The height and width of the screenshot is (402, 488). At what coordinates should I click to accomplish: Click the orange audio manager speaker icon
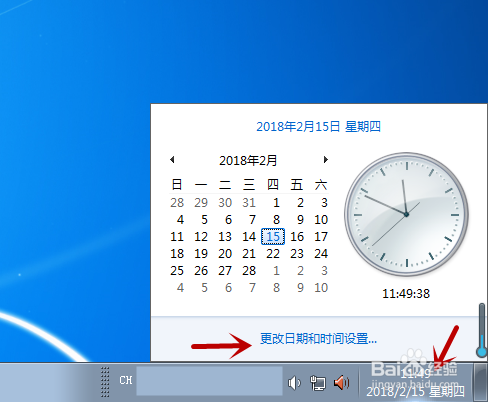pos(342,383)
